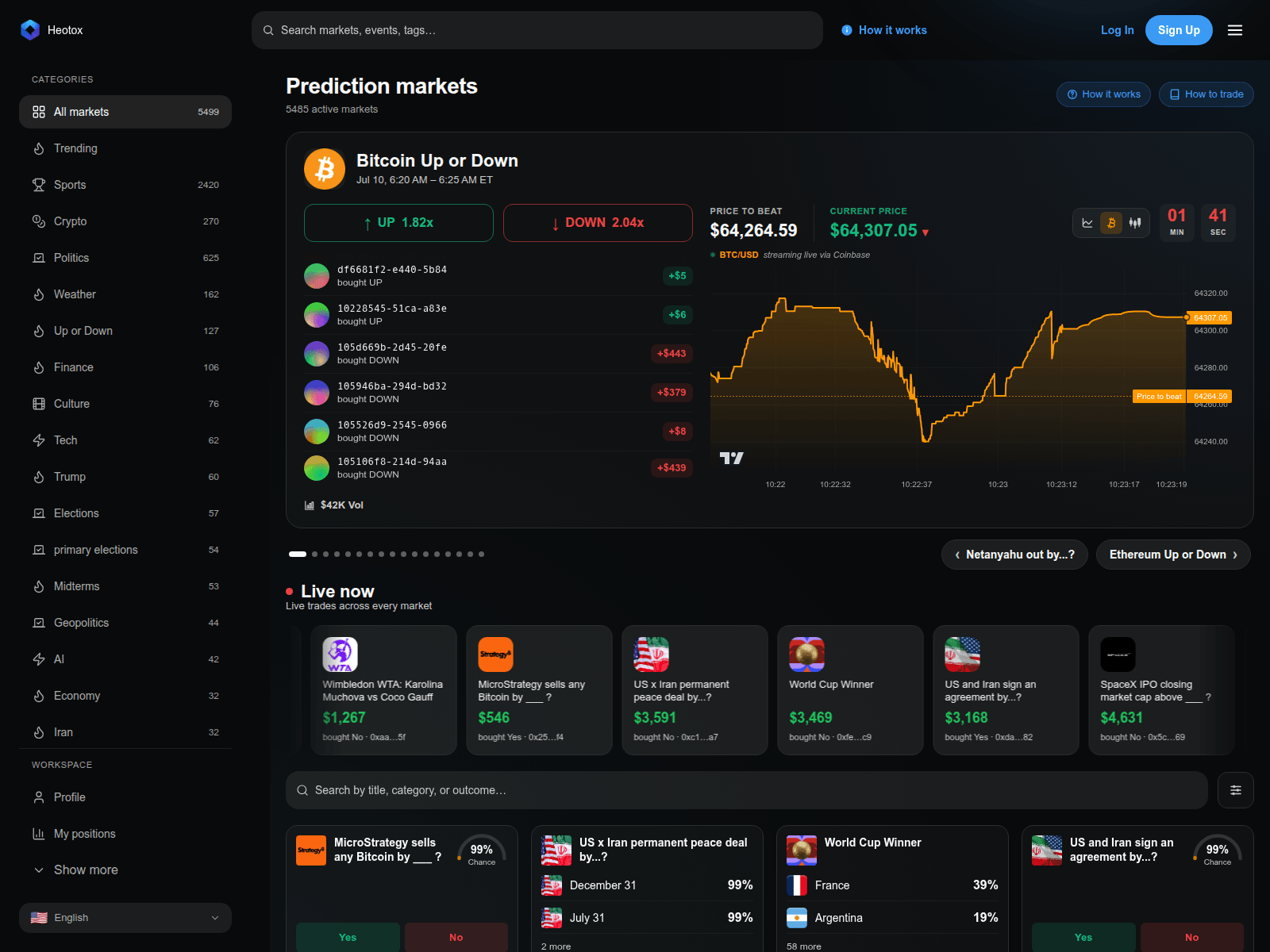This screenshot has height=952, width=1270.
Task: Click the Politics category icon
Action: pyautogui.click(x=39, y=258)
